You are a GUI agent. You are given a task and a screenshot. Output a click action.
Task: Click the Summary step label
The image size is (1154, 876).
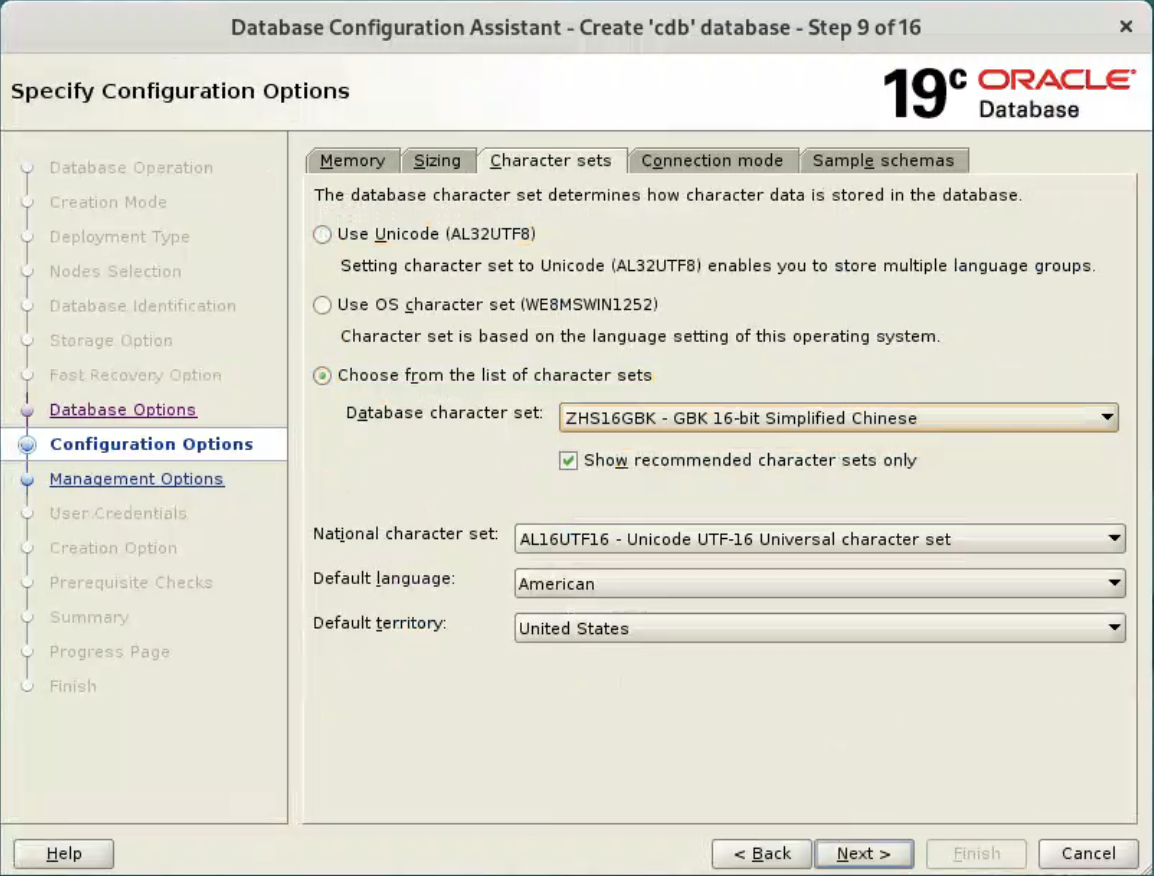pyautogui.click(x=89, y=617)
